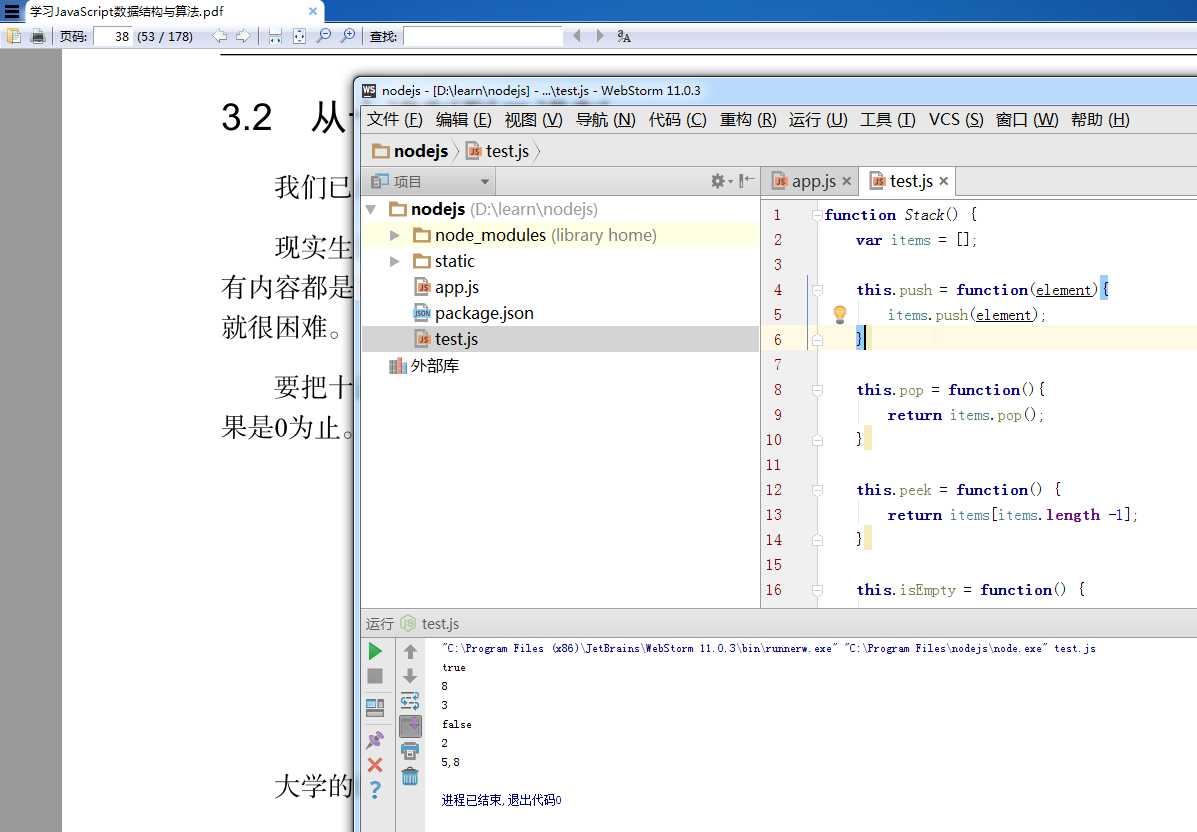The image size is (1197, 832).
Task: Stop the running process
Action: [375, 676]
